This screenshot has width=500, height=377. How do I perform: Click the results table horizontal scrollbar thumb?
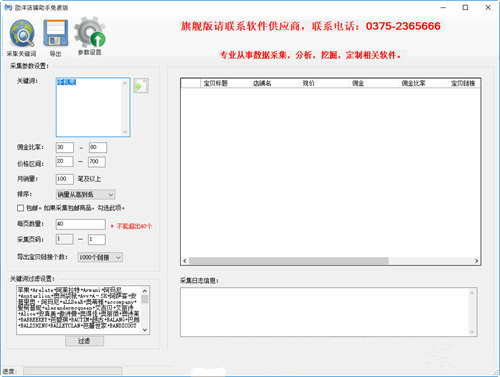(x=289, y=261)
